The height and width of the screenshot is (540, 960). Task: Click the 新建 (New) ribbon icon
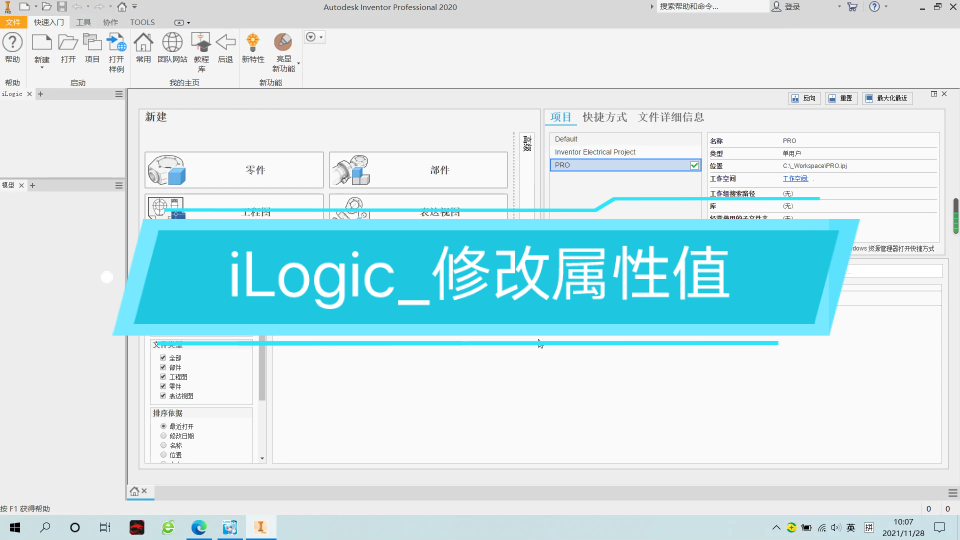42,44
